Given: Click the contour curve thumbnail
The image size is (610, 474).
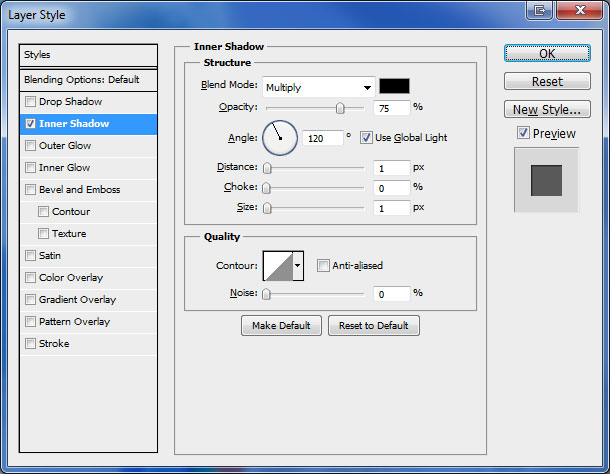Looking at the screenshot, I should pyautogui.click(x=277, y=266).
